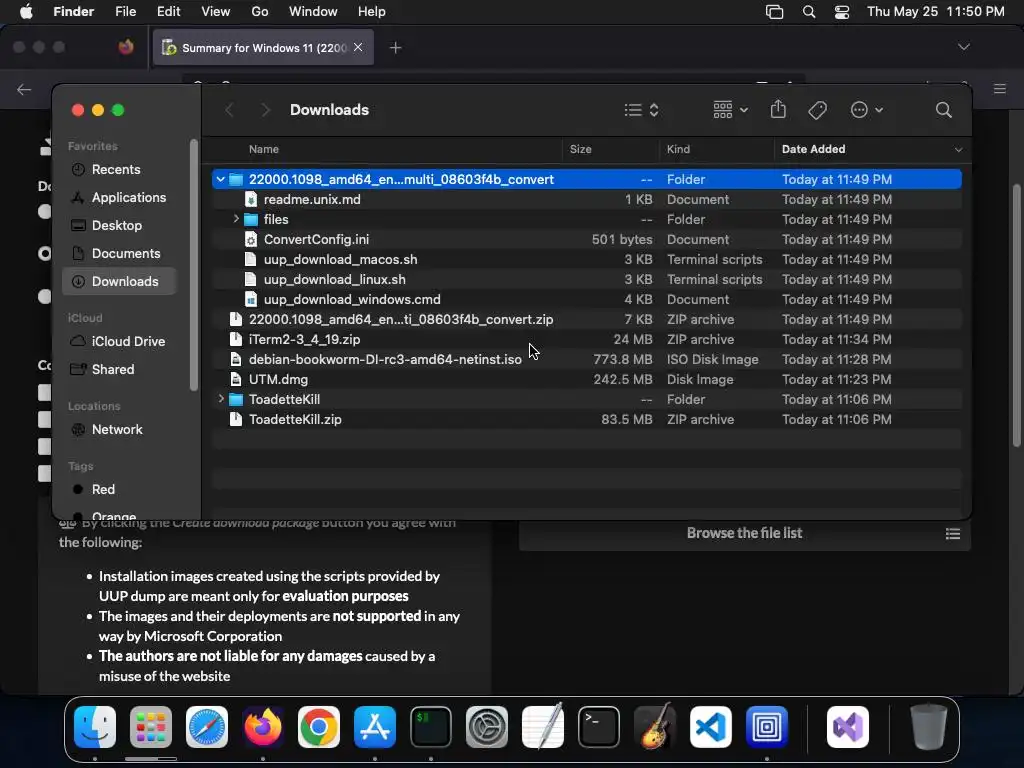Click the Finder search icon
The image size is (1024, 768).
(x=943, y=110)
